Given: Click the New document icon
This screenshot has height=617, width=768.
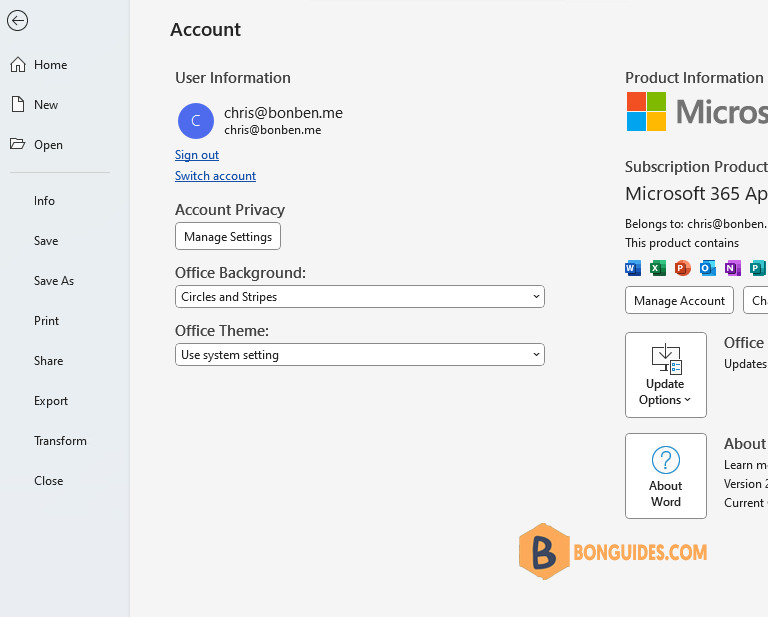Looking at the screenshot, I should [x=18, y=104].
